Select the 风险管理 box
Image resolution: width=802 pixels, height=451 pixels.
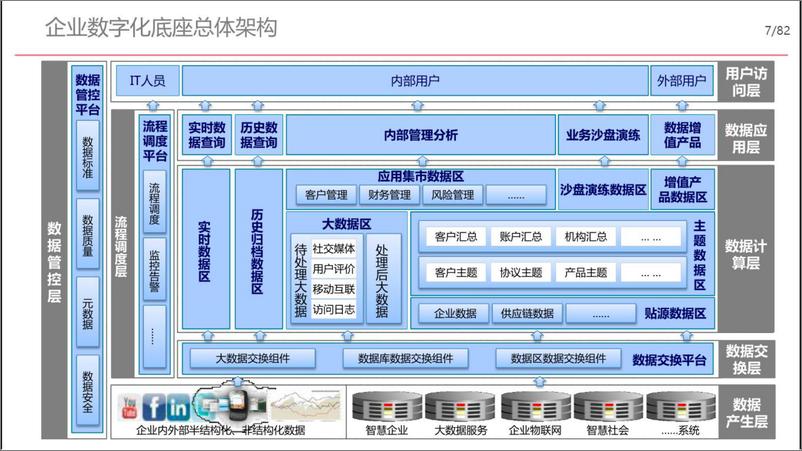pyautogui.click(x=453, y=195)
